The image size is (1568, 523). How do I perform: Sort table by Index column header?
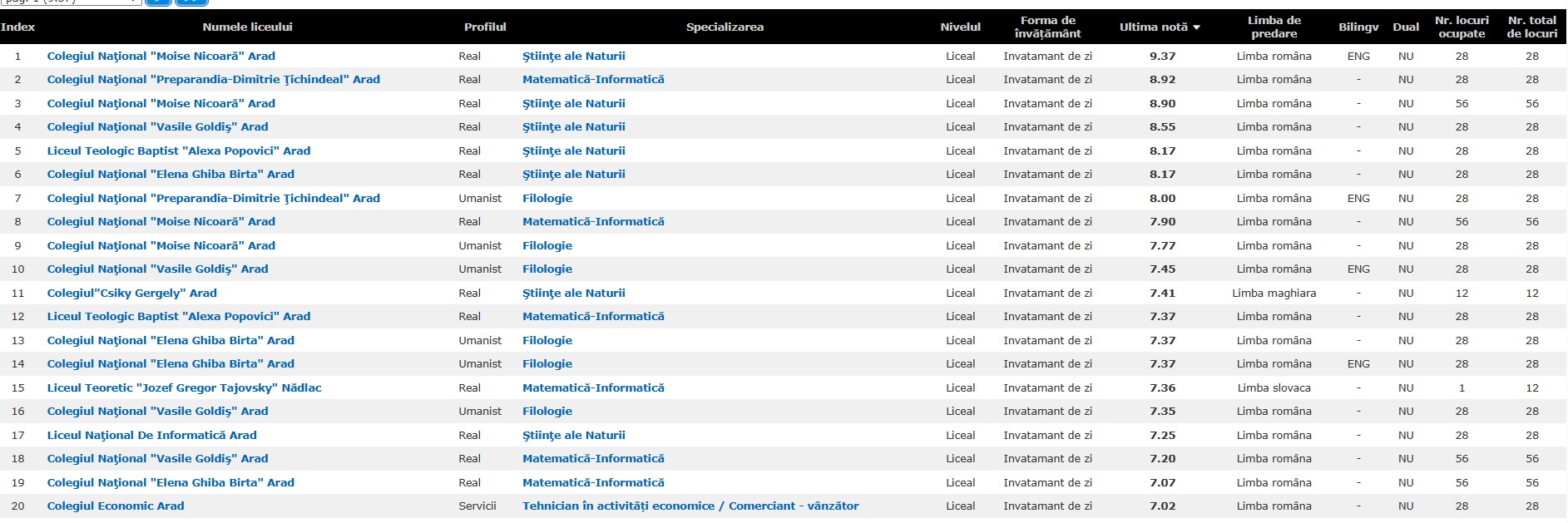[18, 27]
